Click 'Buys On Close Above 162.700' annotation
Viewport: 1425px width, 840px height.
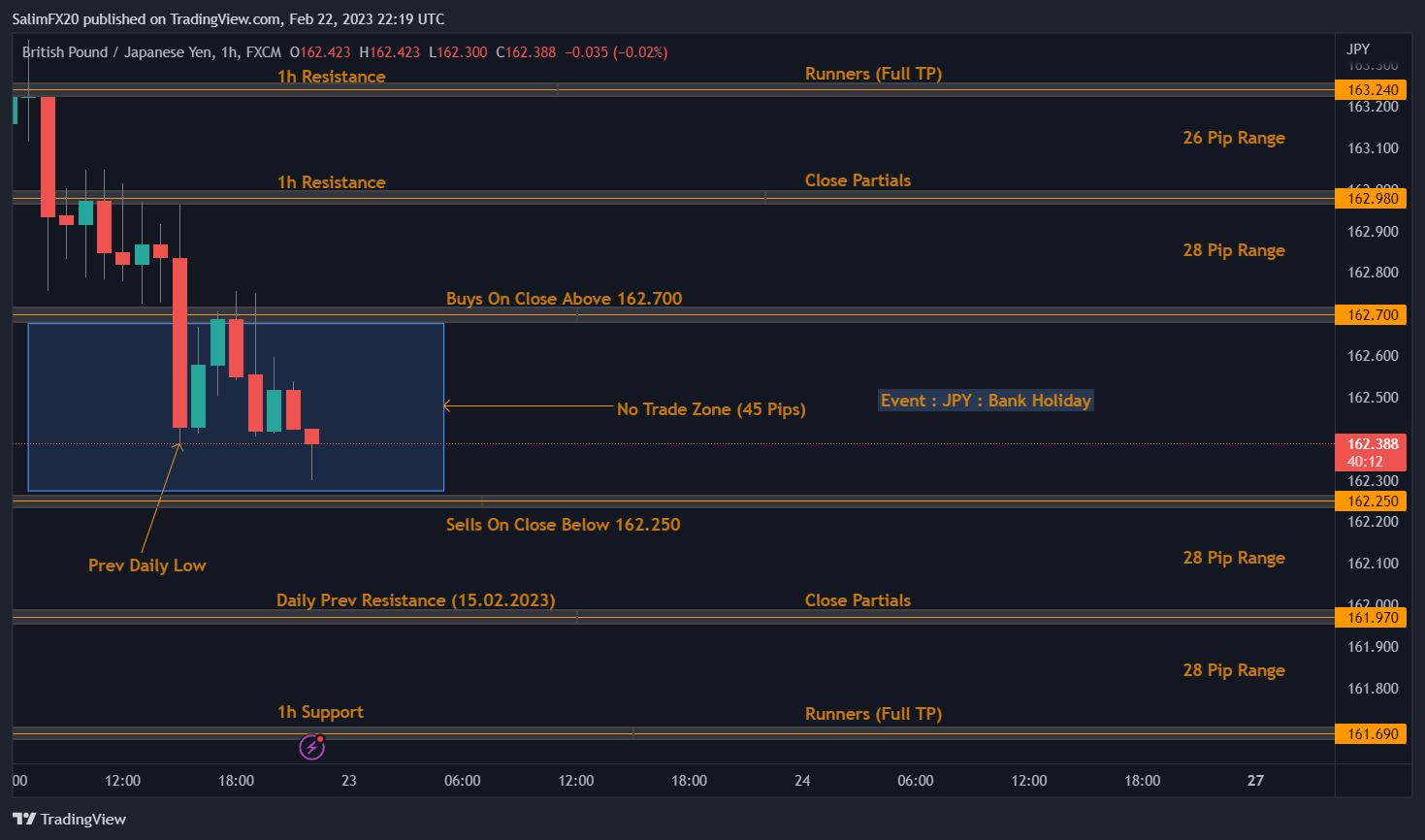tap(564, 299)
